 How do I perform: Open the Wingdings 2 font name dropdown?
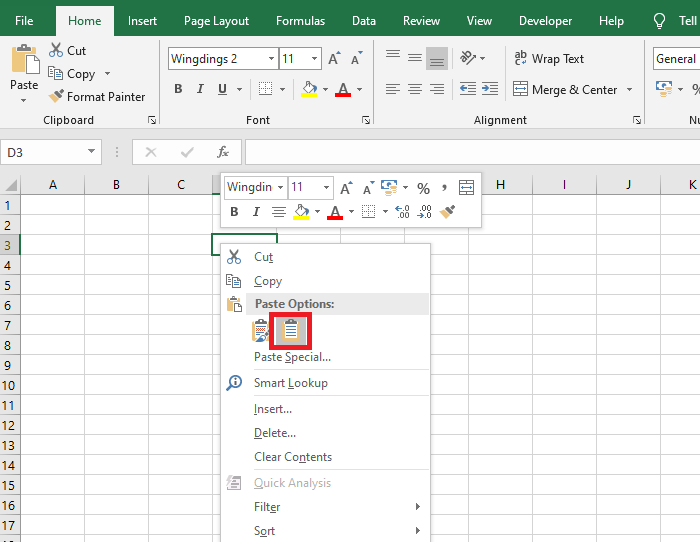pos(270,59)
